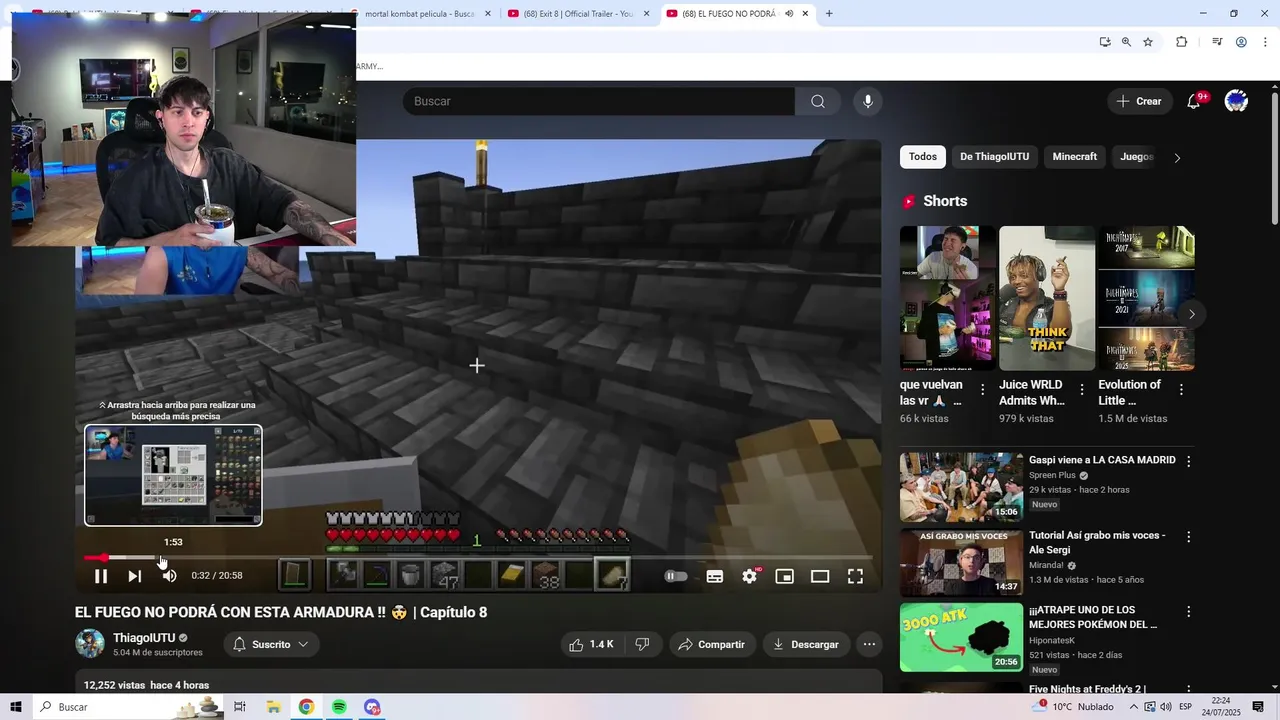
Task: Open more actions ellipsis under video
Action: 870,645
